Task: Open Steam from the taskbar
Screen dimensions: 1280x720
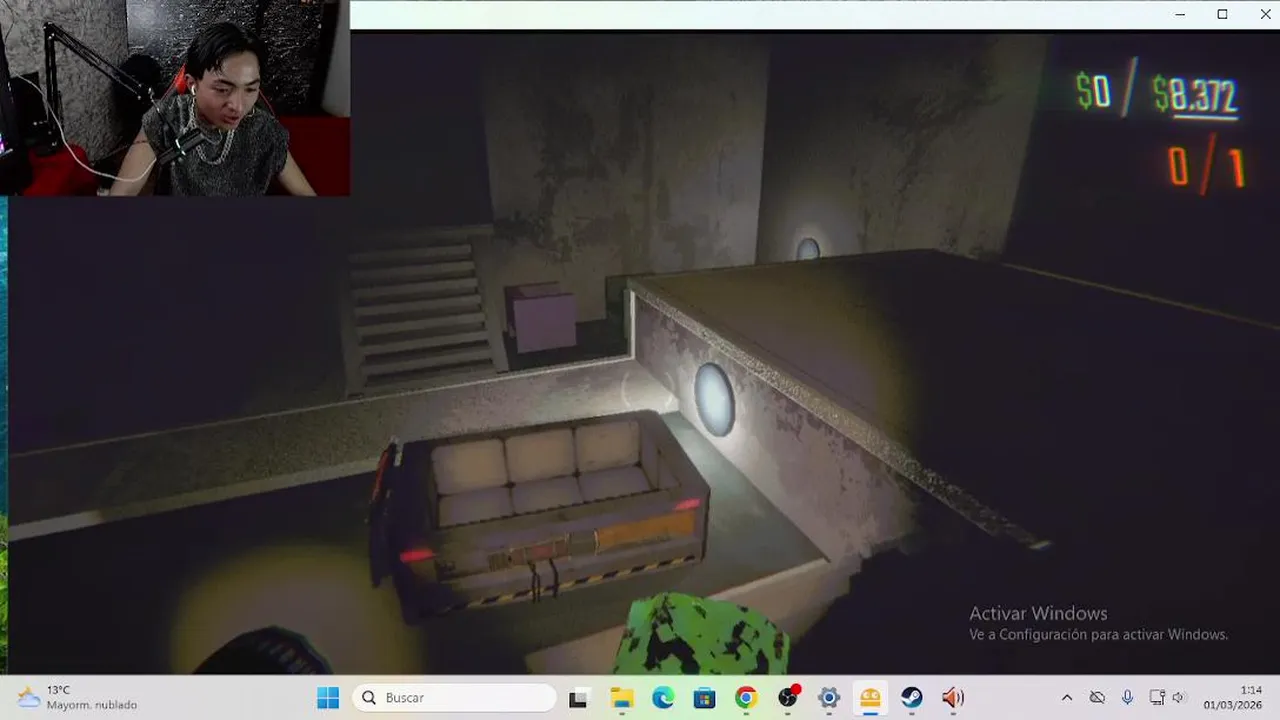Action: (912, 698)
